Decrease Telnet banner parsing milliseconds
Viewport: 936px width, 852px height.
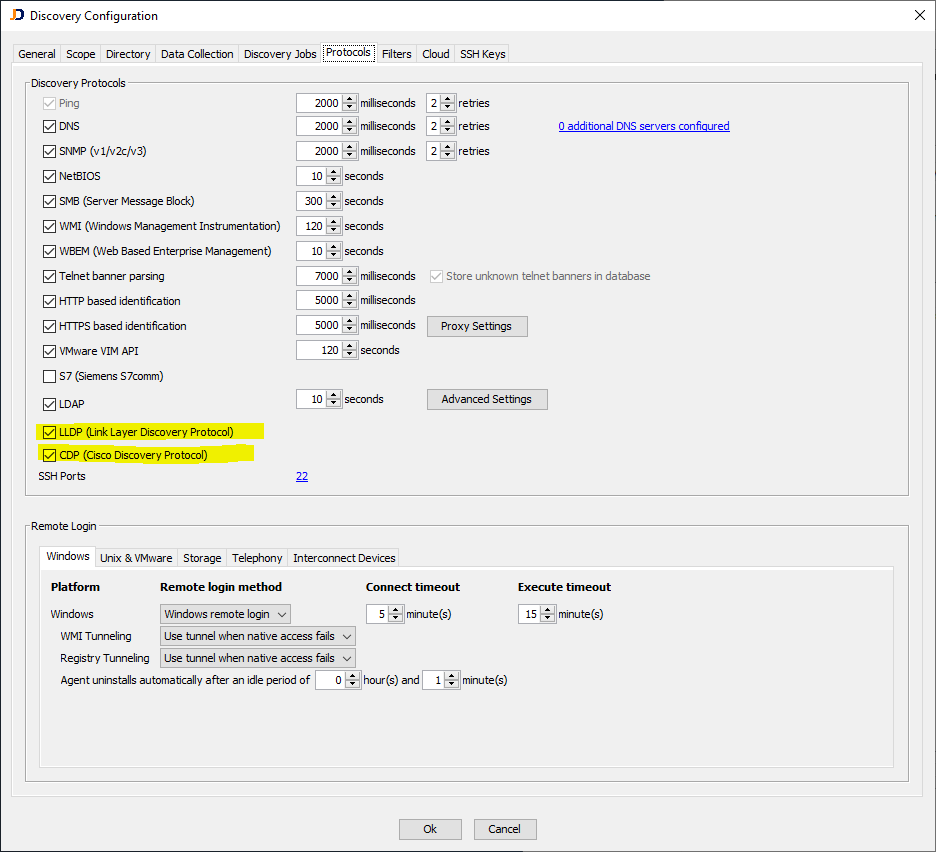(349, 279)
